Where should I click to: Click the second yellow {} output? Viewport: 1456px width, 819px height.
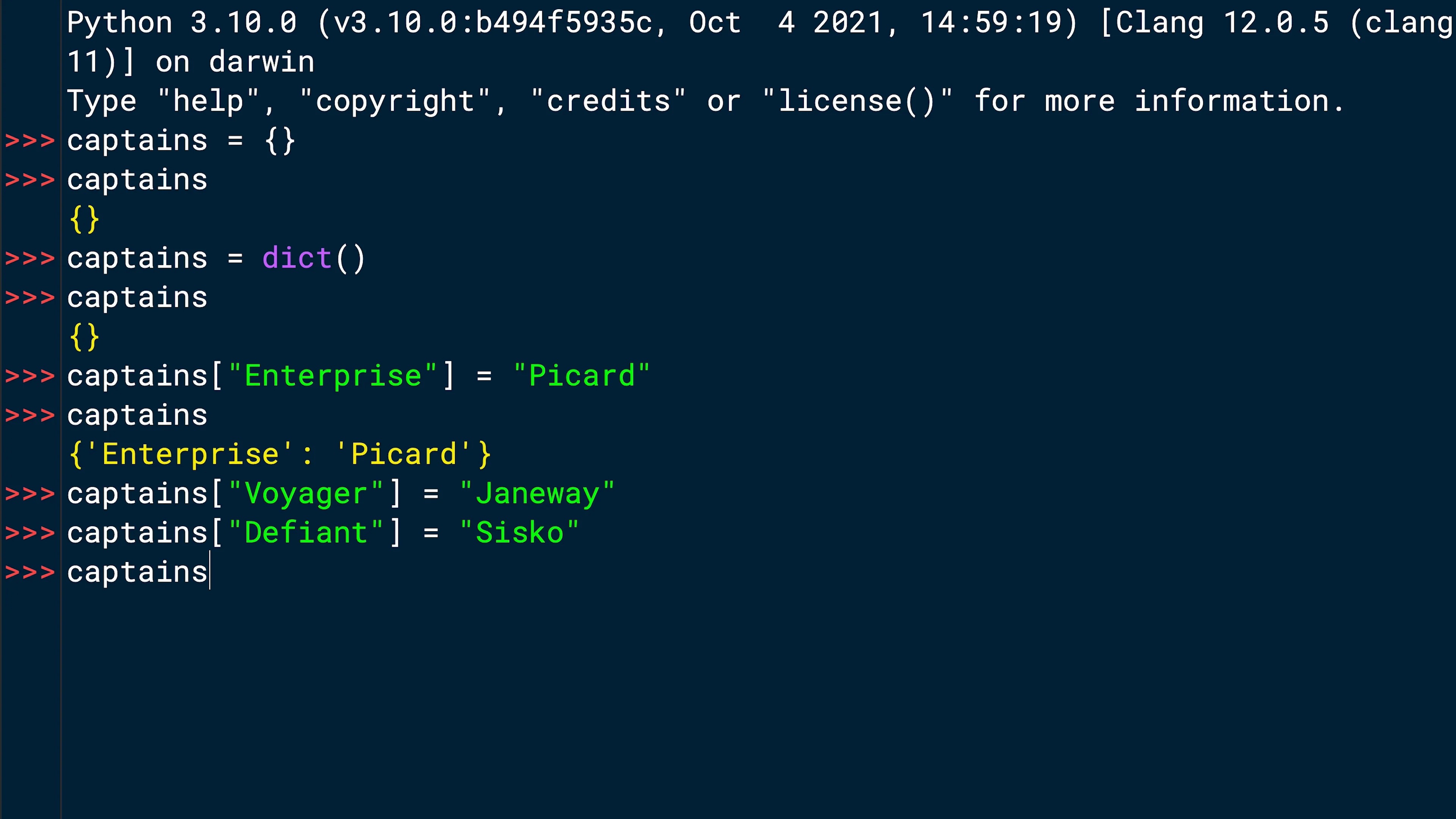point(84,337)
